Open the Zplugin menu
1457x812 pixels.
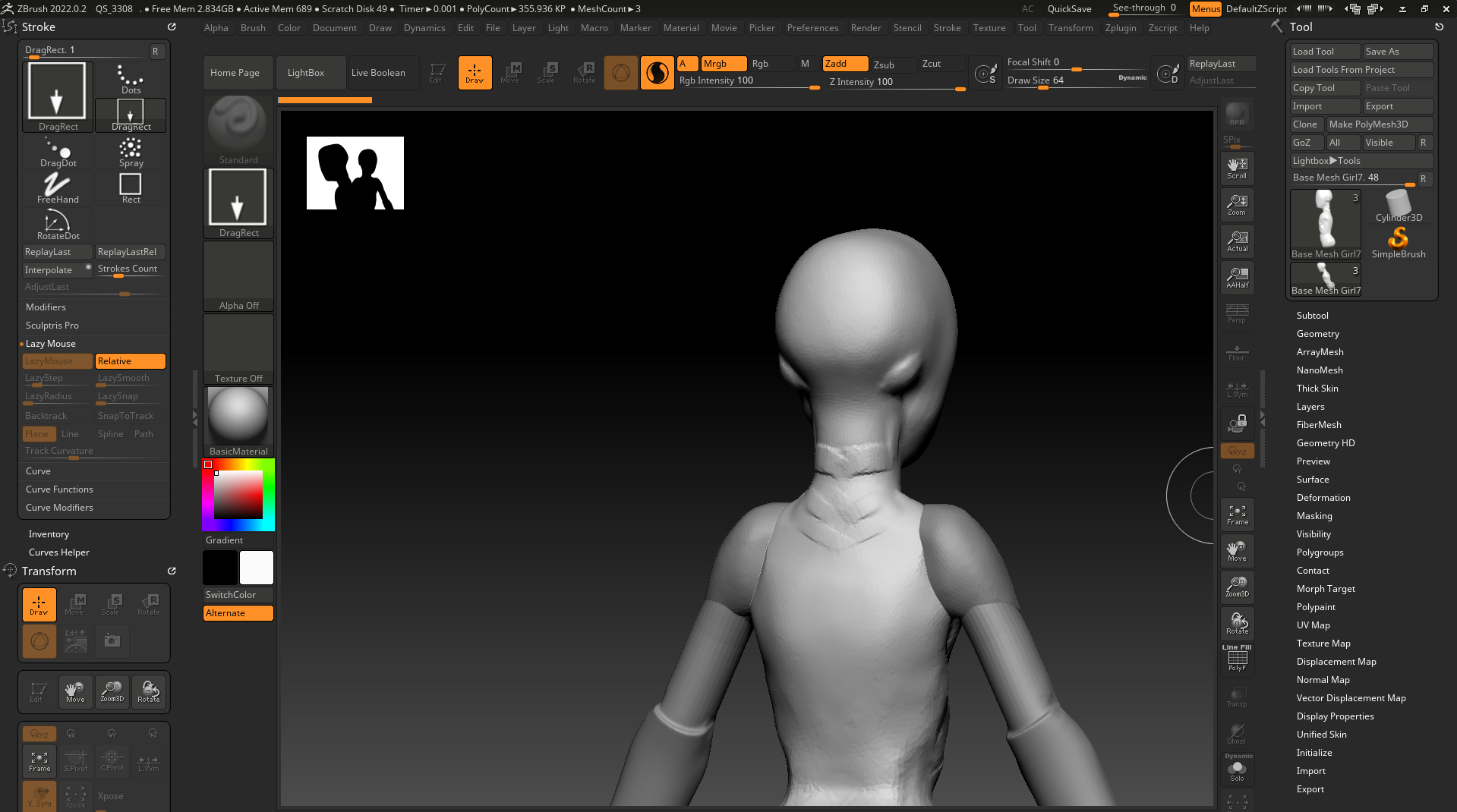pyautogui.click(x=1120, y=28)
